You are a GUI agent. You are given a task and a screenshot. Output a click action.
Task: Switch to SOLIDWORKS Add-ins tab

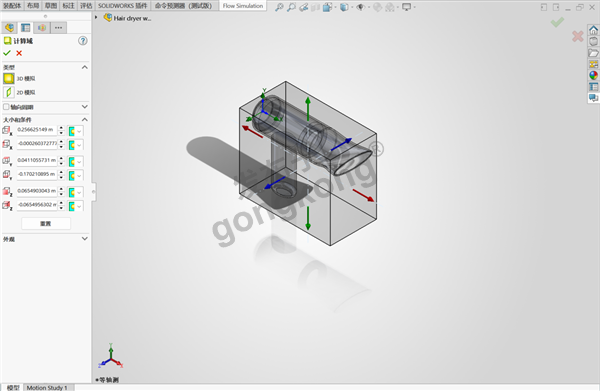tap(122, 5)
